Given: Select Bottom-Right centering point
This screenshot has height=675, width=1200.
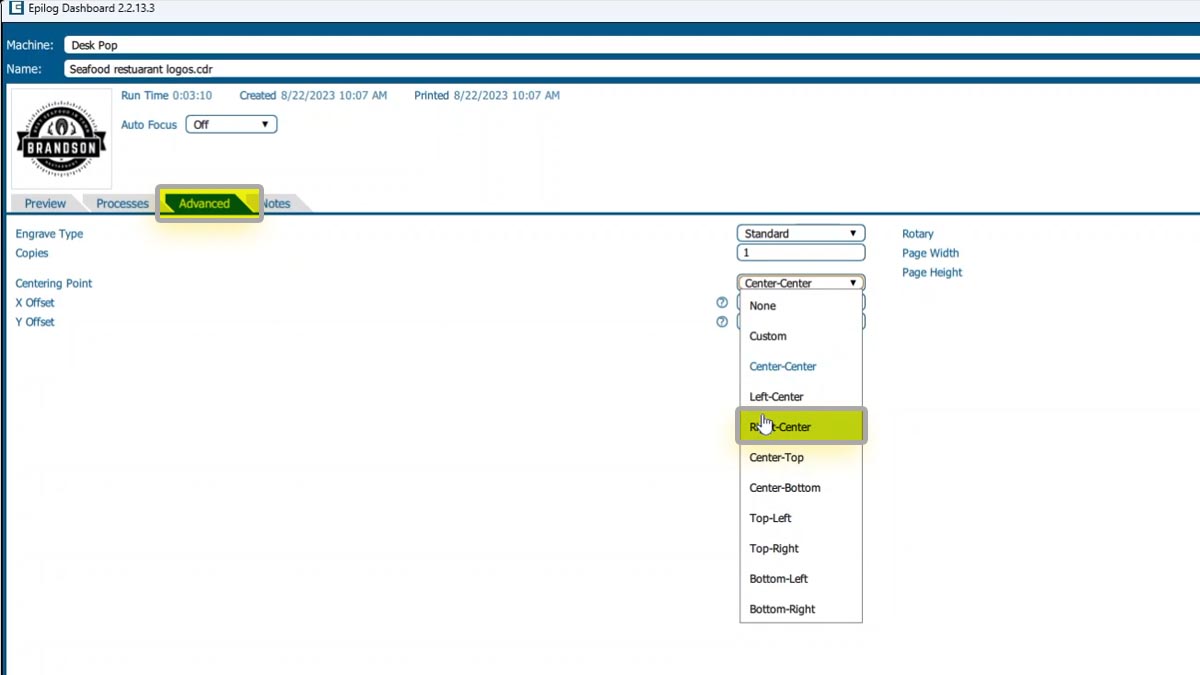Looking at the screenshot, I should coord(782,609).
